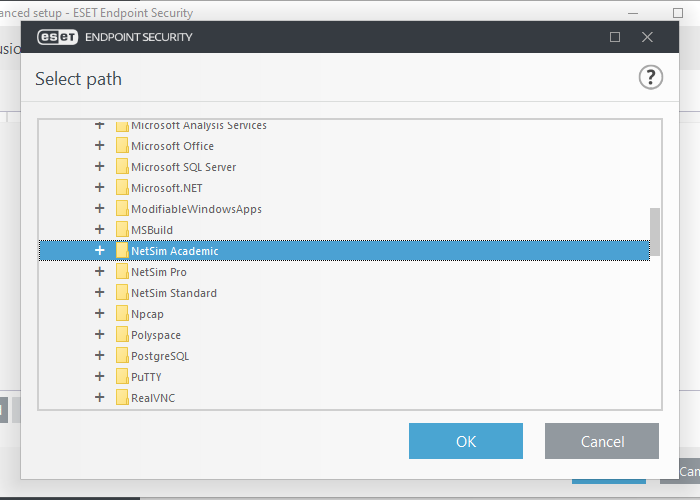Expand the NetSim Standard tree node
This screenshot has height=500, width=700.
[x=100, y=292]
